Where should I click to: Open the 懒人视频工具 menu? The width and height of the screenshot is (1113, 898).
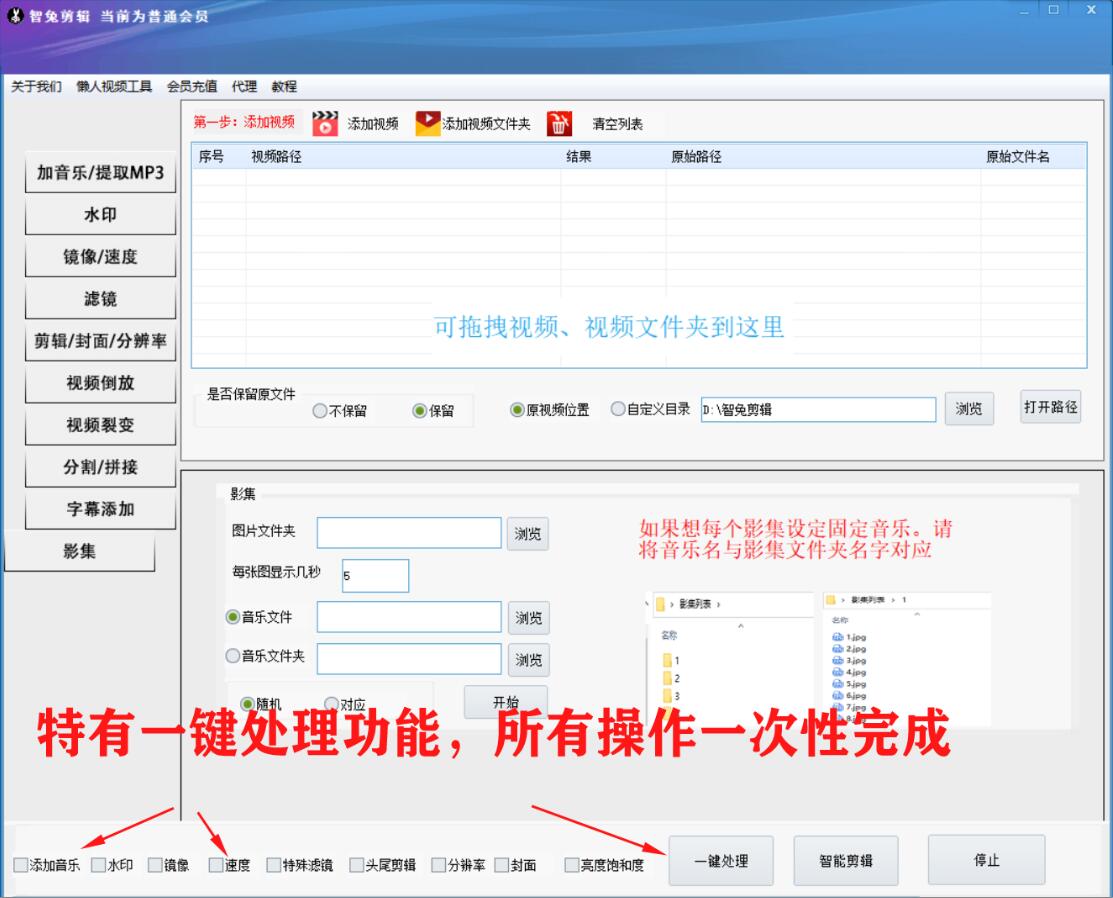click(114, 86)
